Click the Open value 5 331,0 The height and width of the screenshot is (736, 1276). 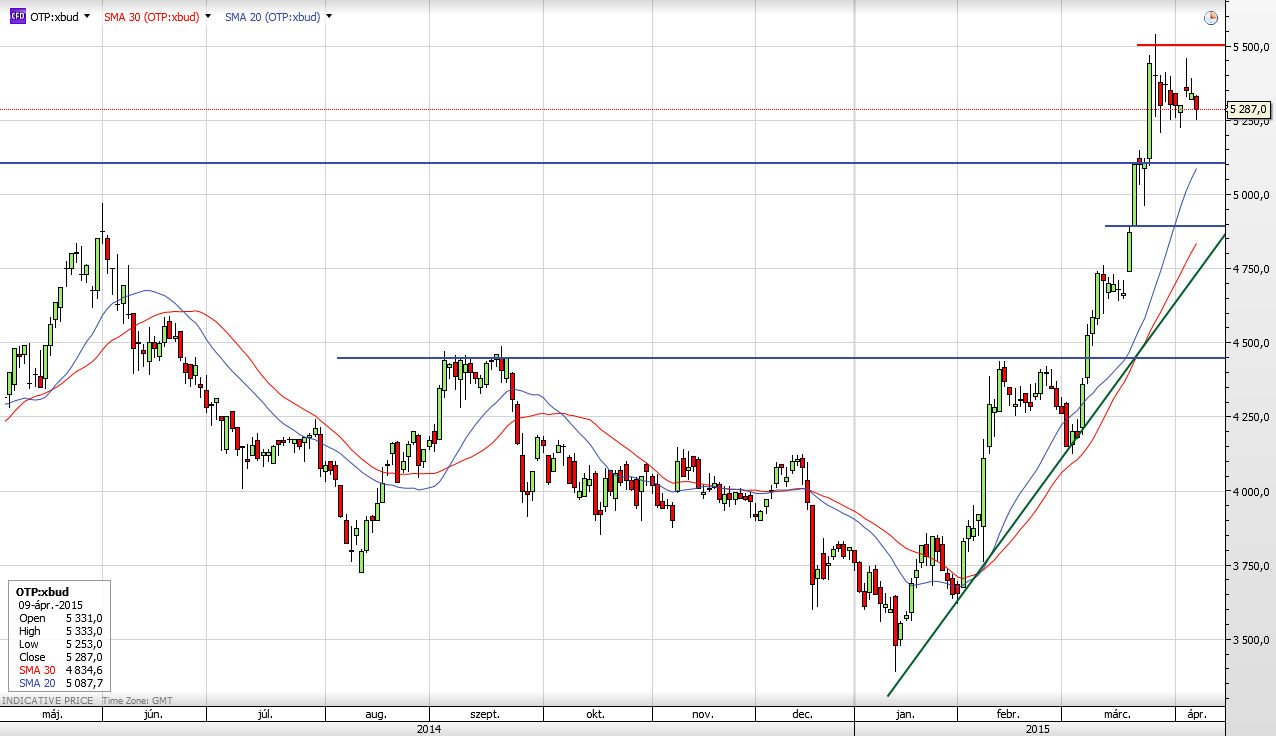click(84, 618)
